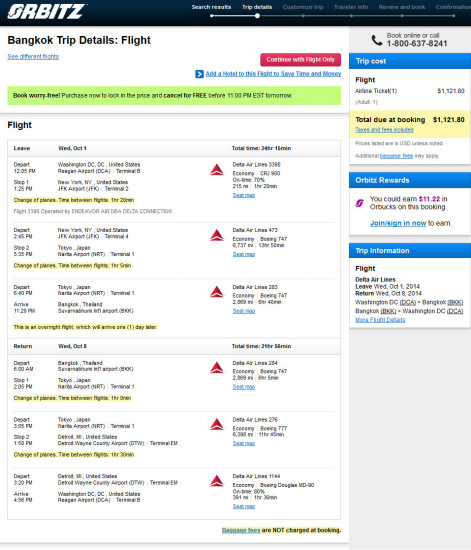Screen dimensions: 471x550
Task: Click the Orbucks rewards purple icon
Action: coord(359,203)
